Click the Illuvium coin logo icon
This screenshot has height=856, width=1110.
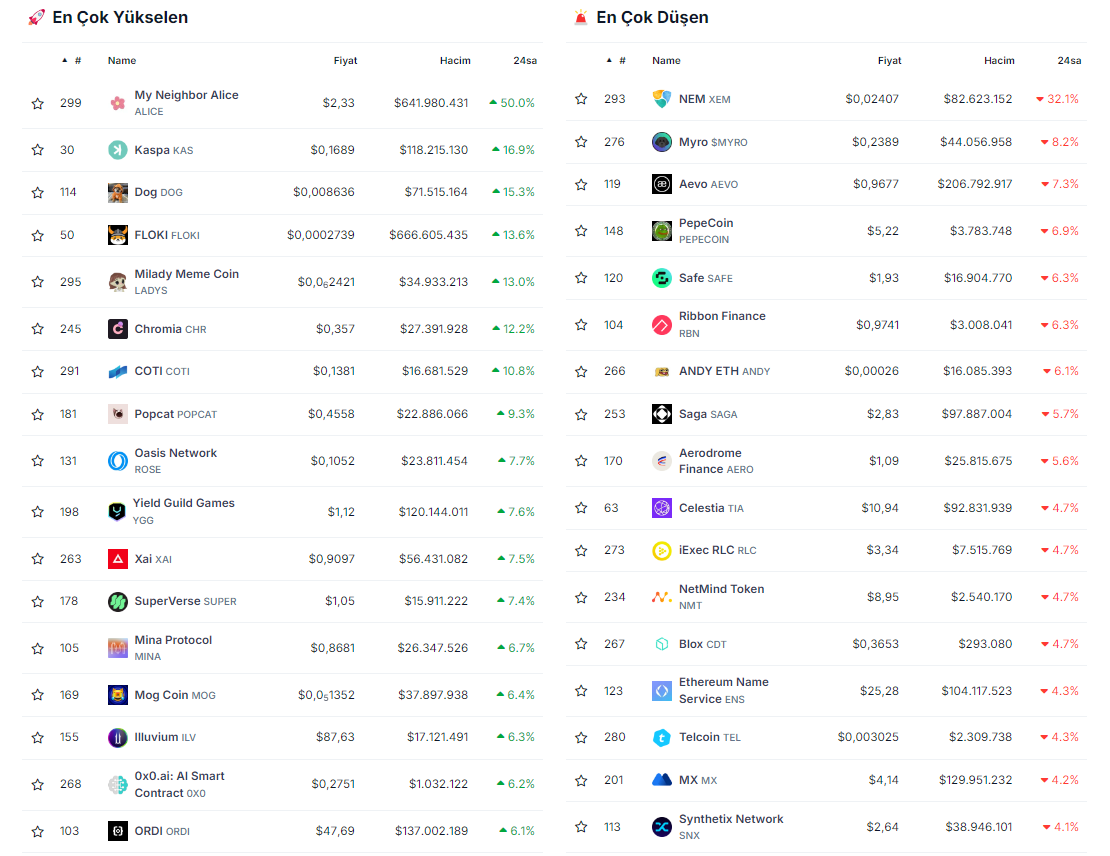[118, 737]
